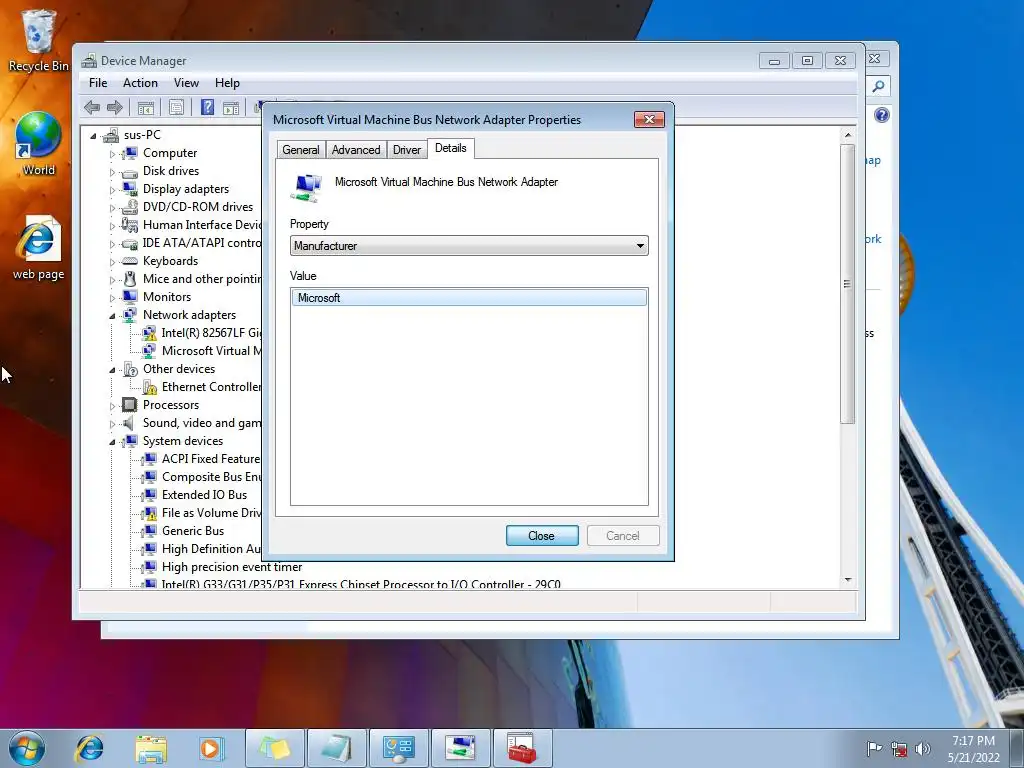1024x768 pixels.
Task: Collapse the Other devices node
Action: point(112,370)
